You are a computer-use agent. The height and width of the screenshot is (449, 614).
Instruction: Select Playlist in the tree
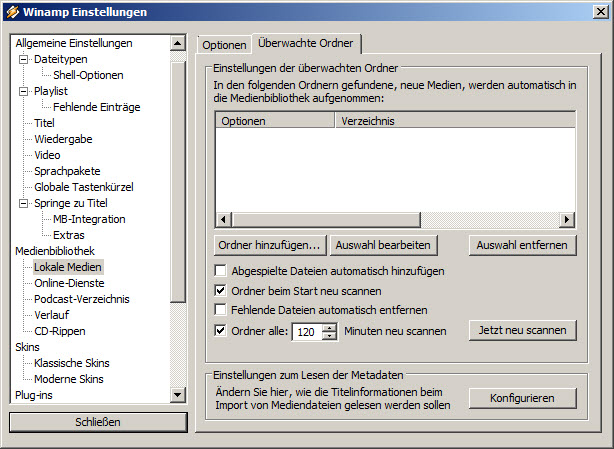(51, 91)
